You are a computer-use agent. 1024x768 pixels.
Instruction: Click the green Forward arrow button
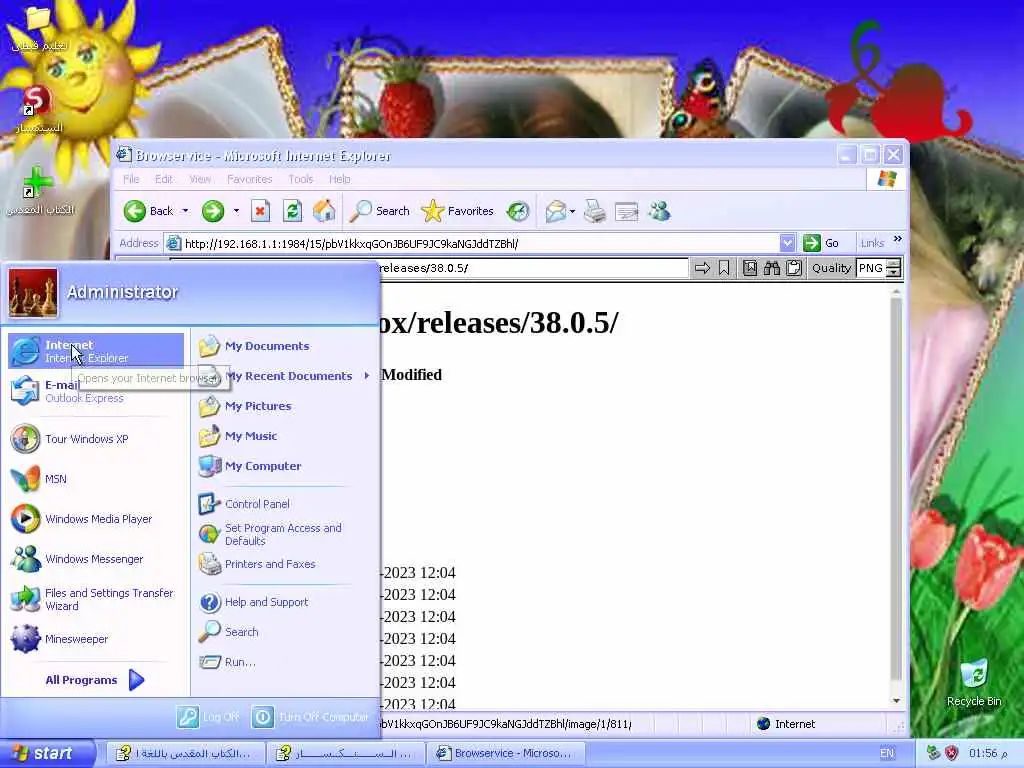(213, 211)
